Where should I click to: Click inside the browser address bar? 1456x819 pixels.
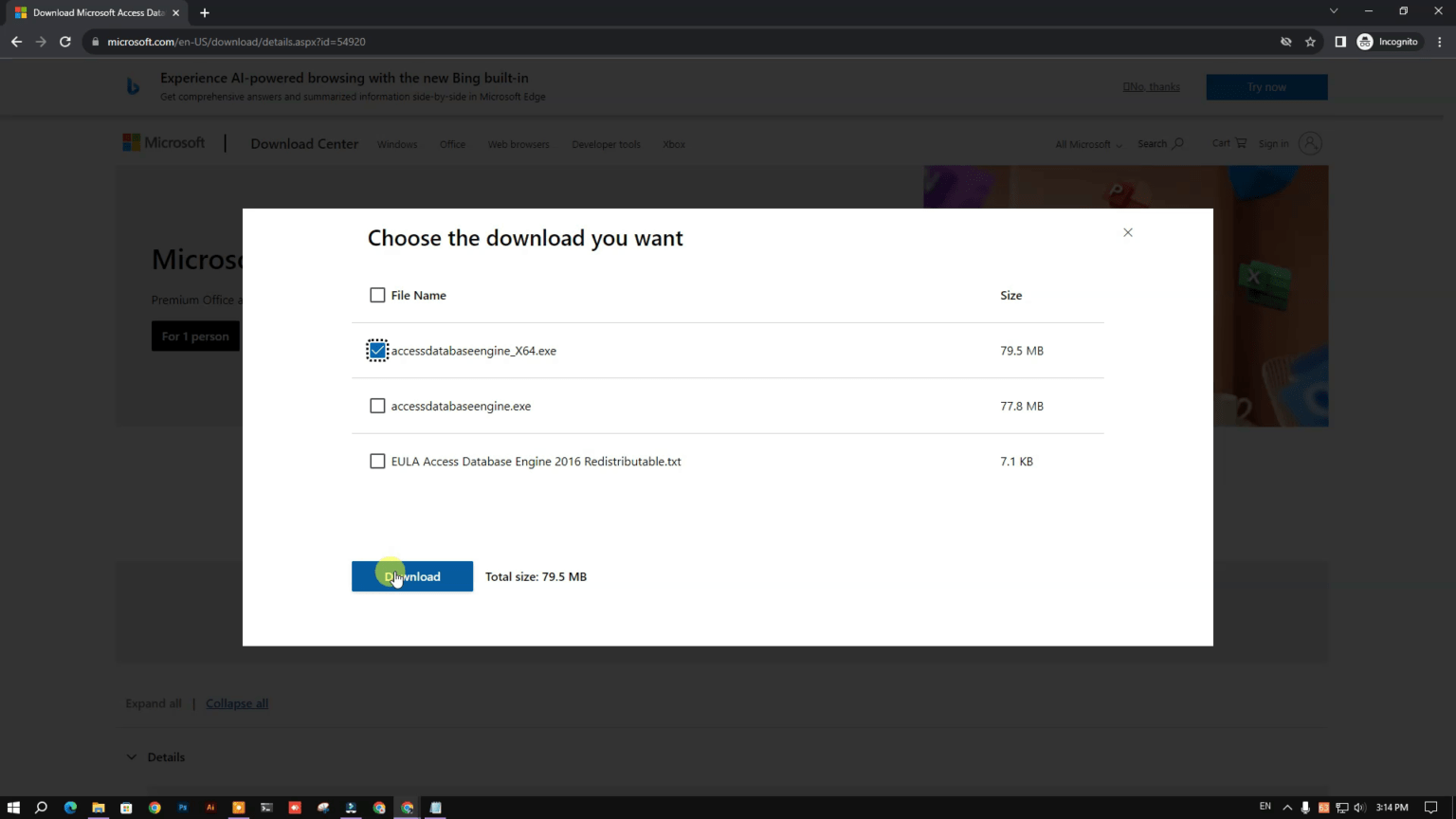[237, 42]
